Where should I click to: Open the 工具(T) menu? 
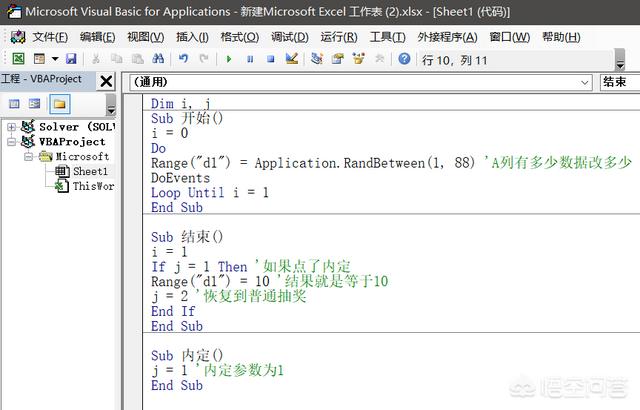(x=387, y=37)
